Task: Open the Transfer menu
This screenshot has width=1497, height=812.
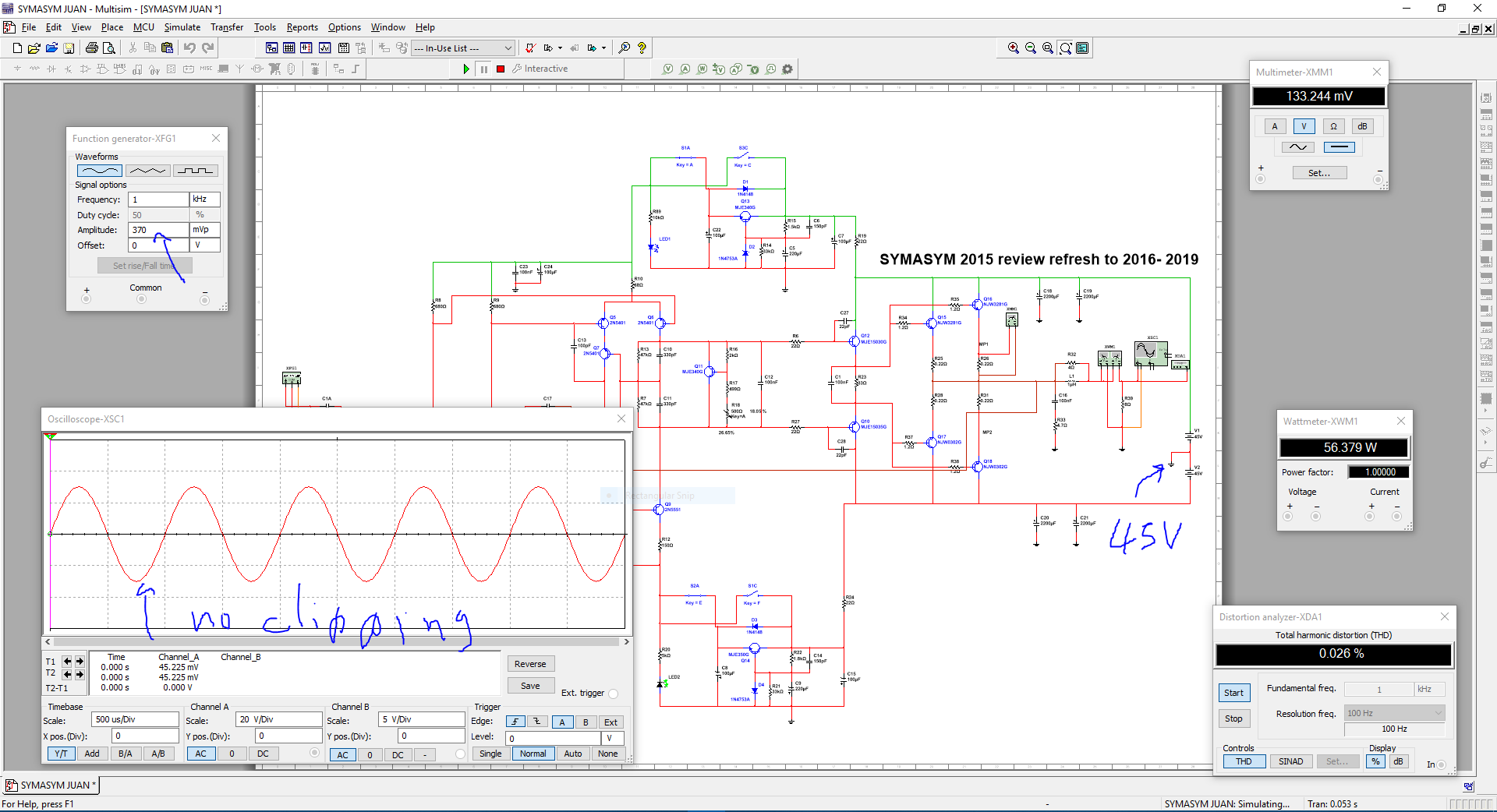Action: point(227,27)
